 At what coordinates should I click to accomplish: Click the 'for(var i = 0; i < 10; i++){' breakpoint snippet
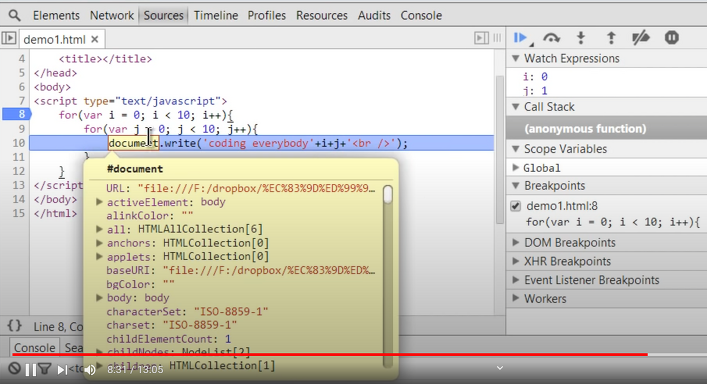613,222
